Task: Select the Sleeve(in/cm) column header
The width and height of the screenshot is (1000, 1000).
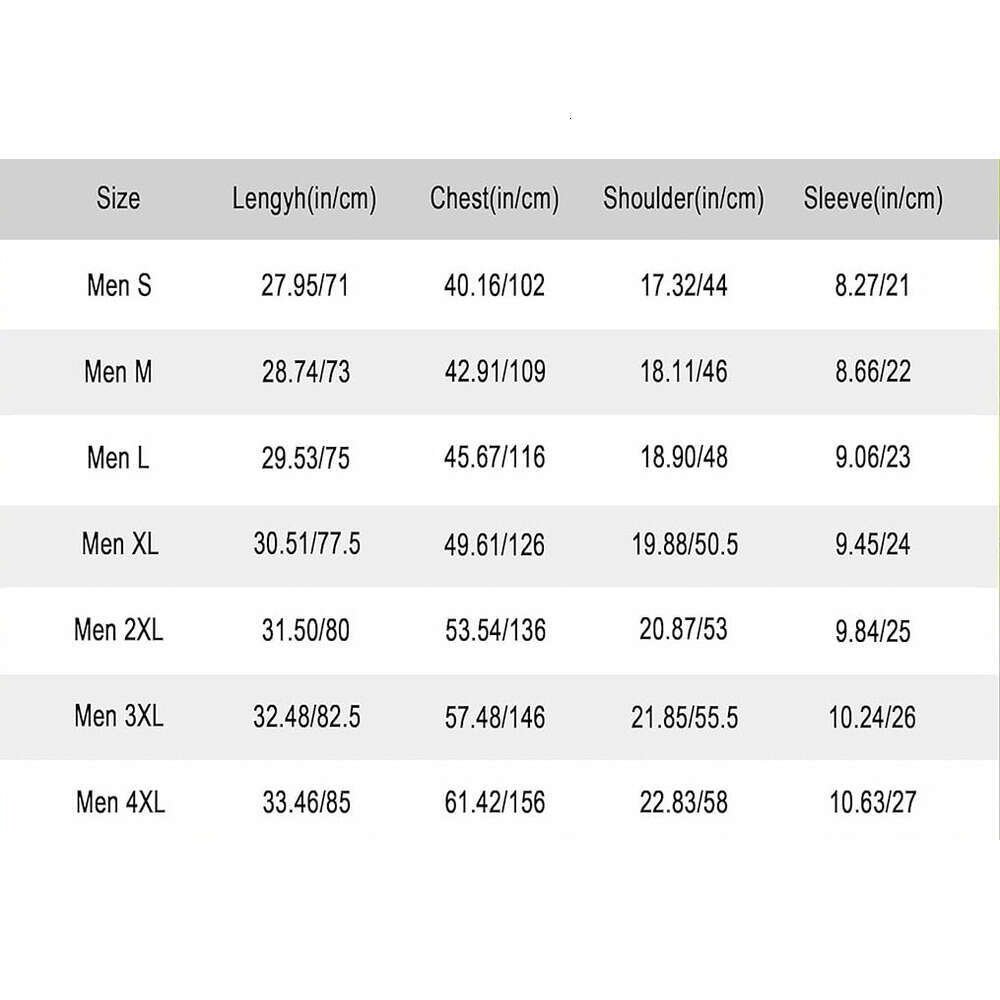Action: click(x=873, y=199)
